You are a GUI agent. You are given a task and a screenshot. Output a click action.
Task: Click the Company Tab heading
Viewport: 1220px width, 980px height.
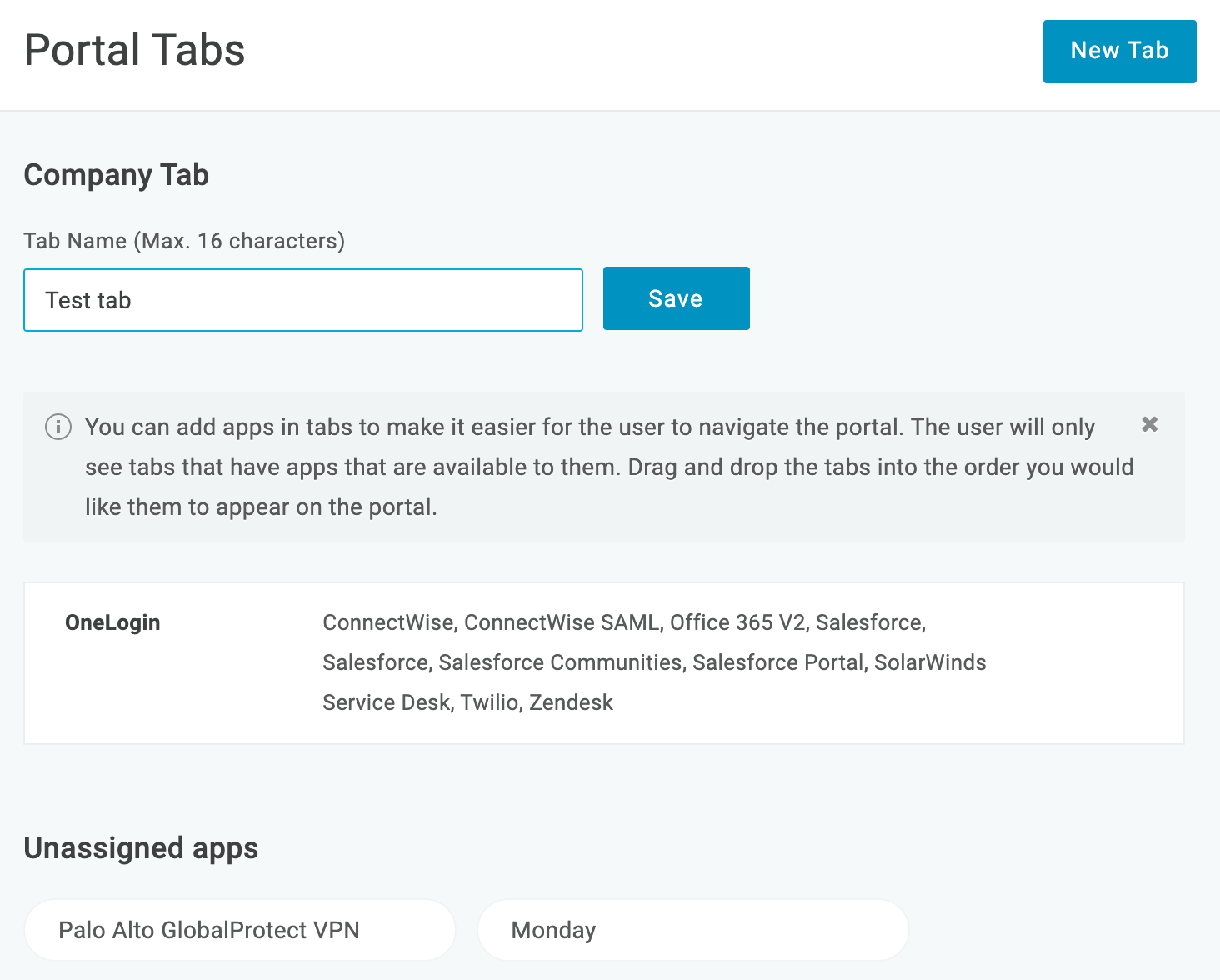point(116,175)
